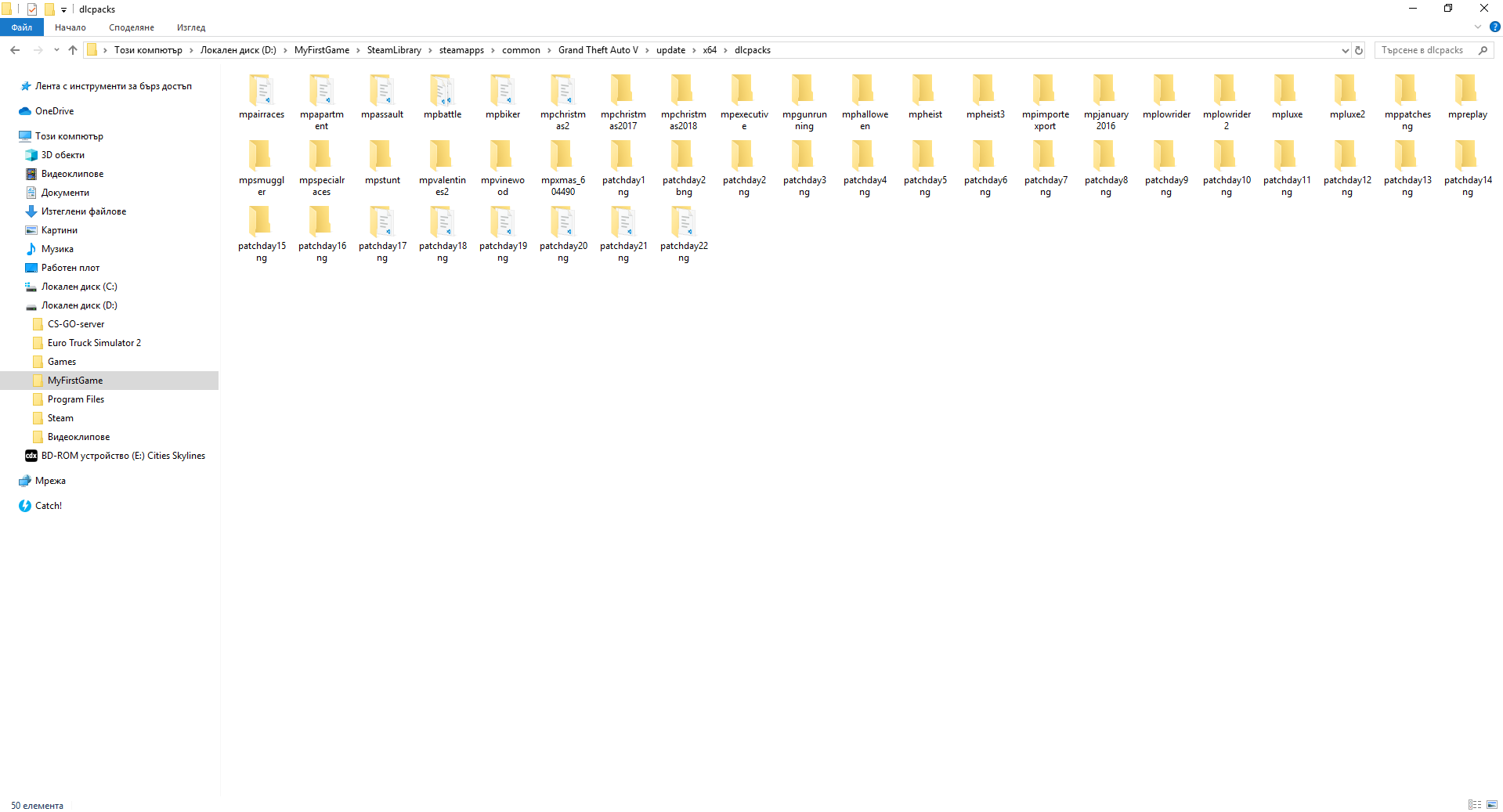
Task: Open Лента с инструменти за бърз достъп
Action: pyautogui.click(x=114, y=86)
